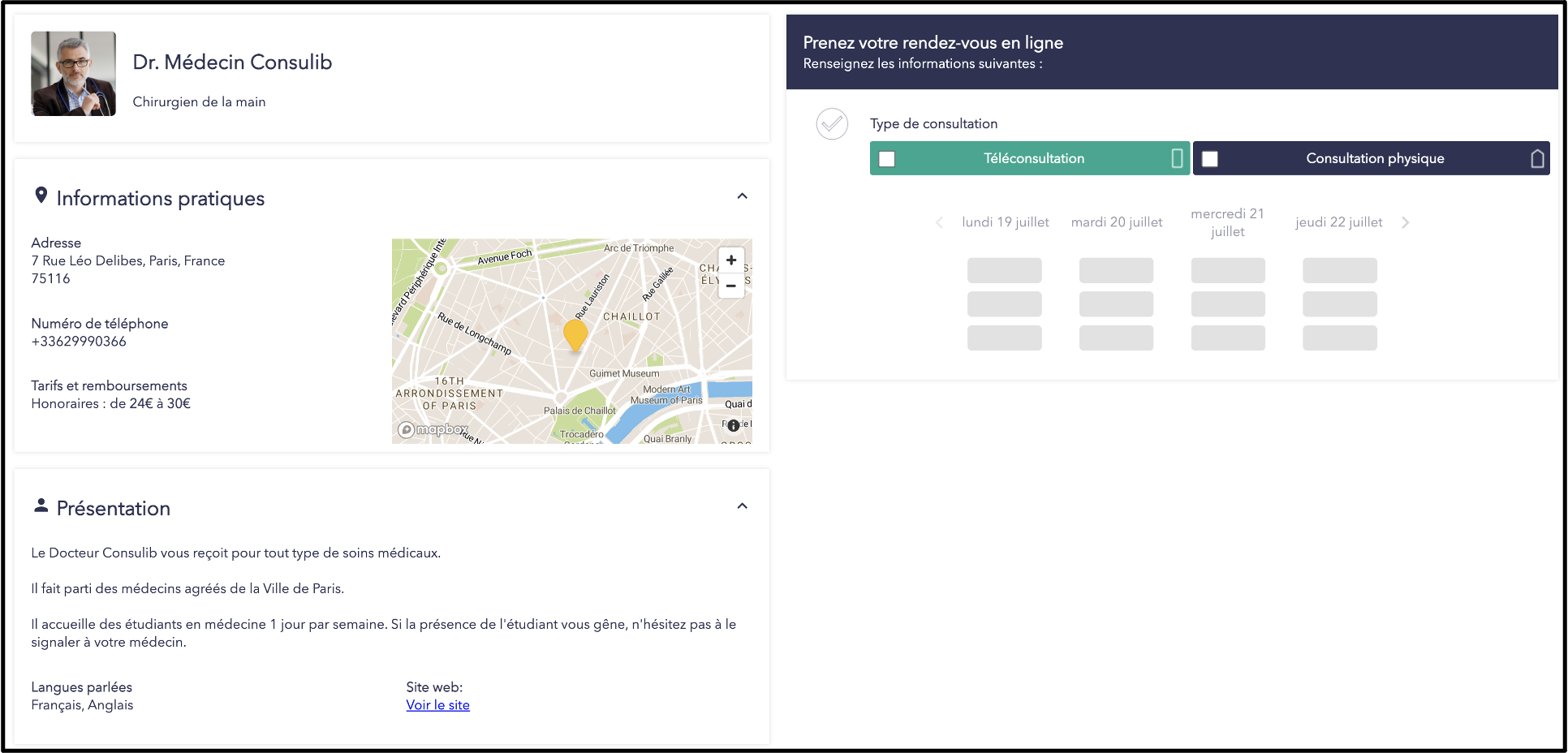Select the jeudi 22 juillet column header
The height and width of the screenshot is (753, 1568).
coord(1338,222)
